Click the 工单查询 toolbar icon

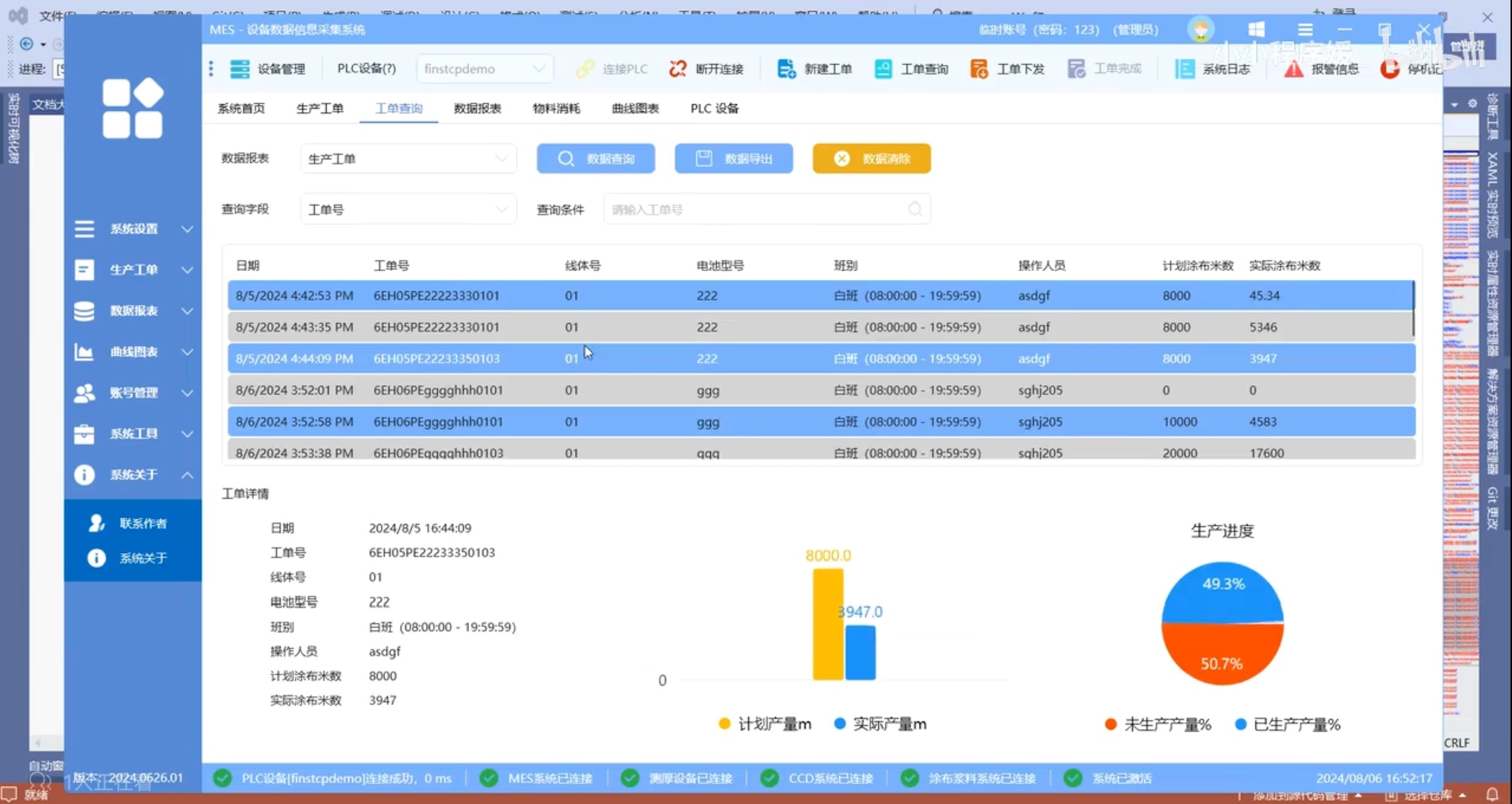point(884,68)
